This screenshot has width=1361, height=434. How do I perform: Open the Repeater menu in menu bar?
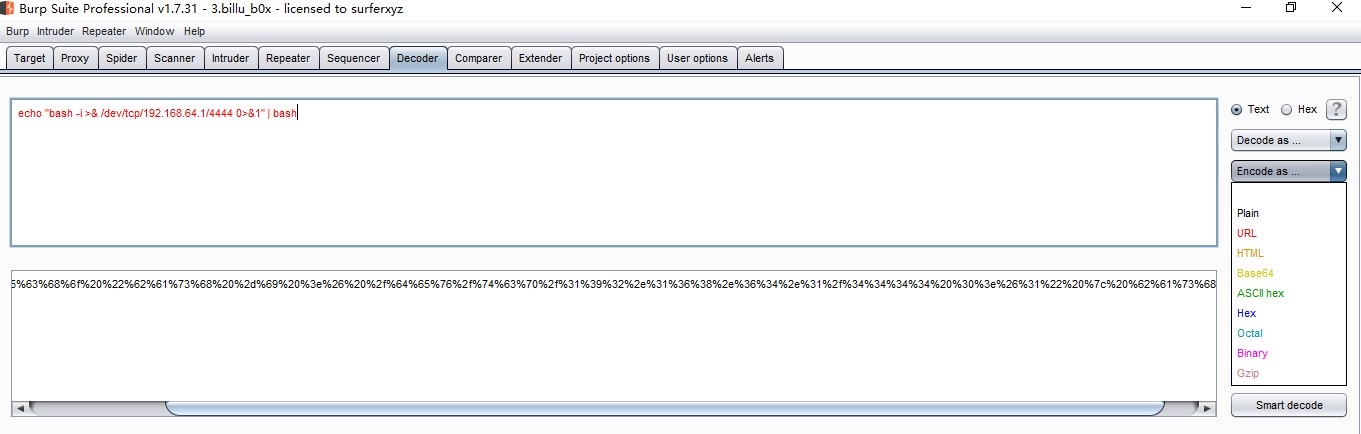(105, 31)
